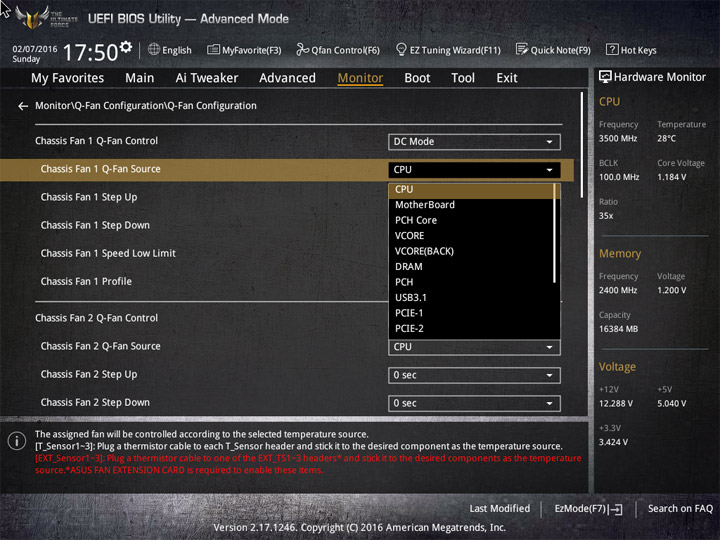Click Search on FAQ link
720x540 pixels.
[x=680, y=508]
